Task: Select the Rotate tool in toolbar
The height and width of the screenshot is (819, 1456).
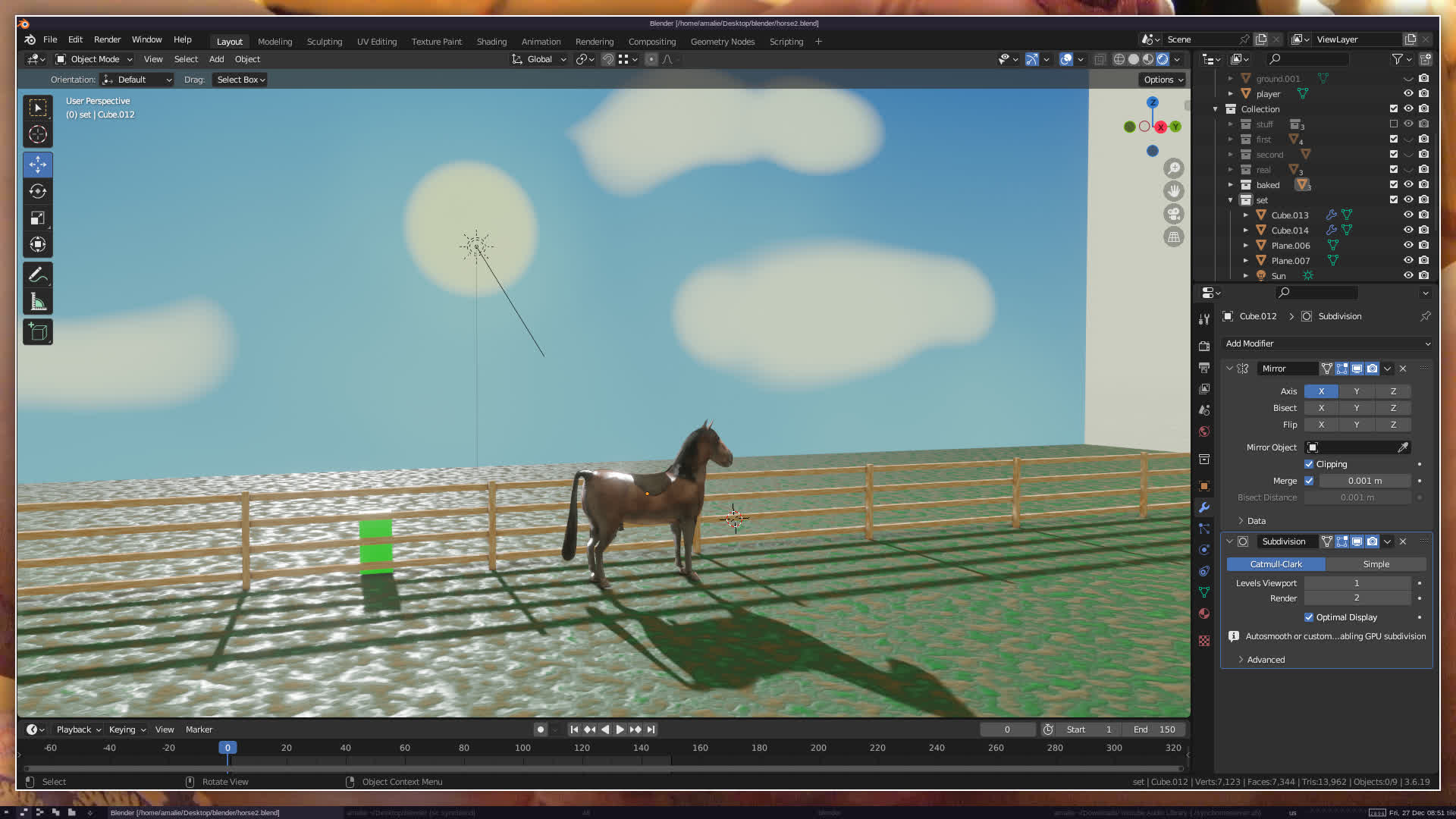Action: pos(38,191)
